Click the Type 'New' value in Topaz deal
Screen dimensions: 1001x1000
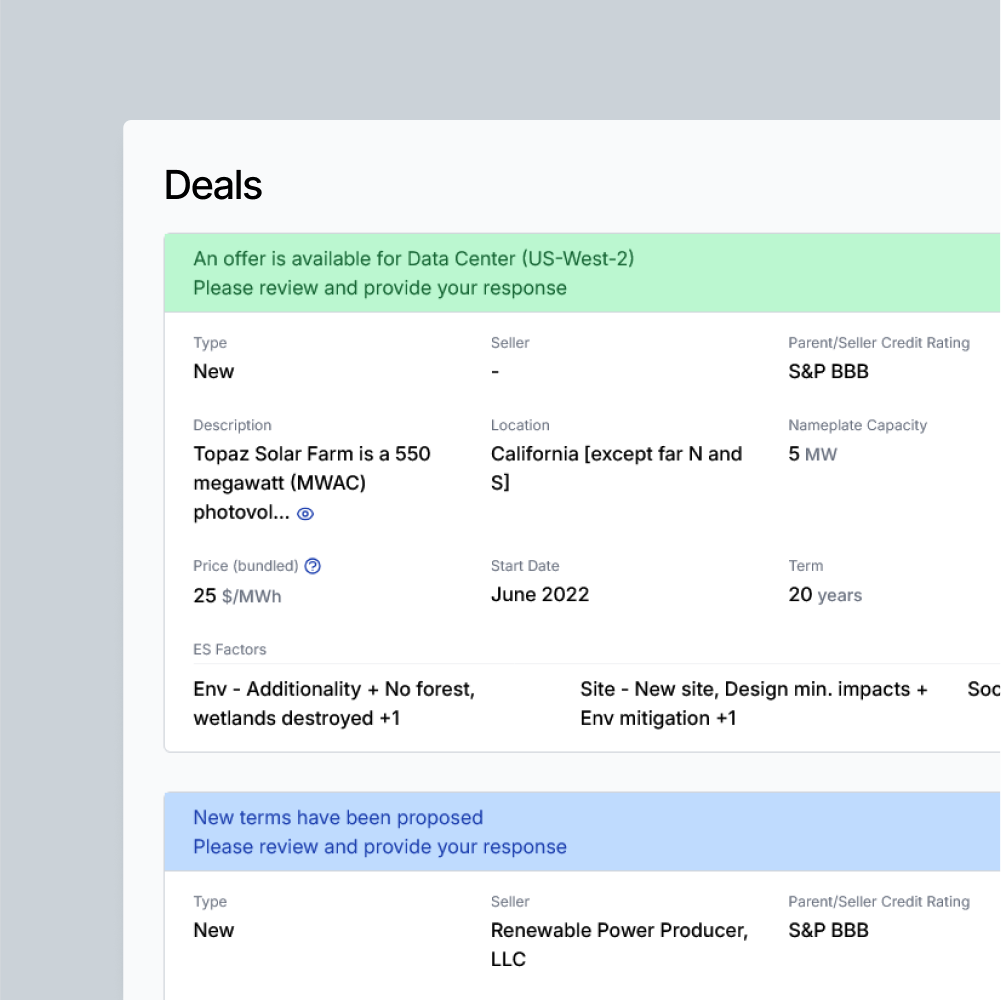click(213, 372)
